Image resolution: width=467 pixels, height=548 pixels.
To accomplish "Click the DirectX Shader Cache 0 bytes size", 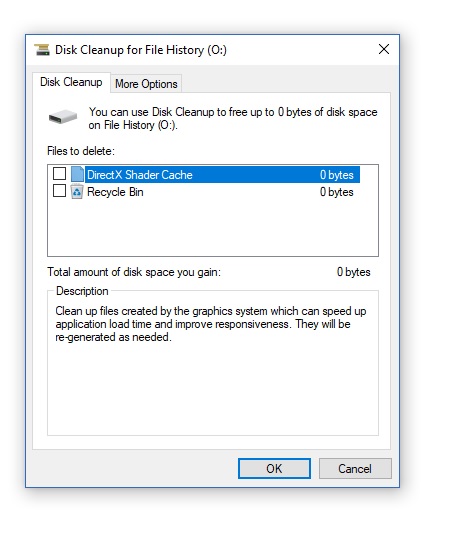I will tap(337, 175).
